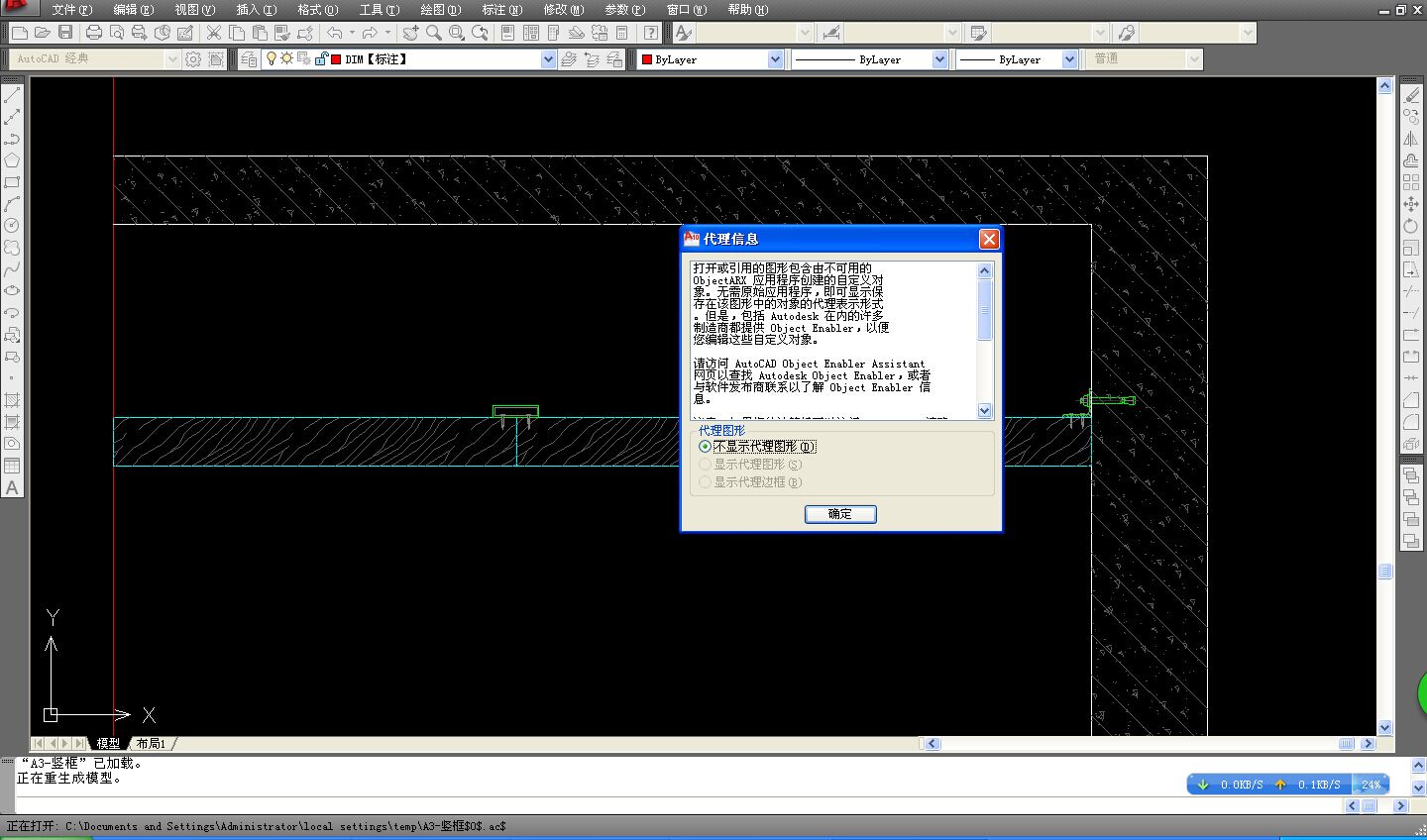This screenshot has height=840, width=1427.
Task: Click the dialog text scrollbar down arrow
Action: 984,411
